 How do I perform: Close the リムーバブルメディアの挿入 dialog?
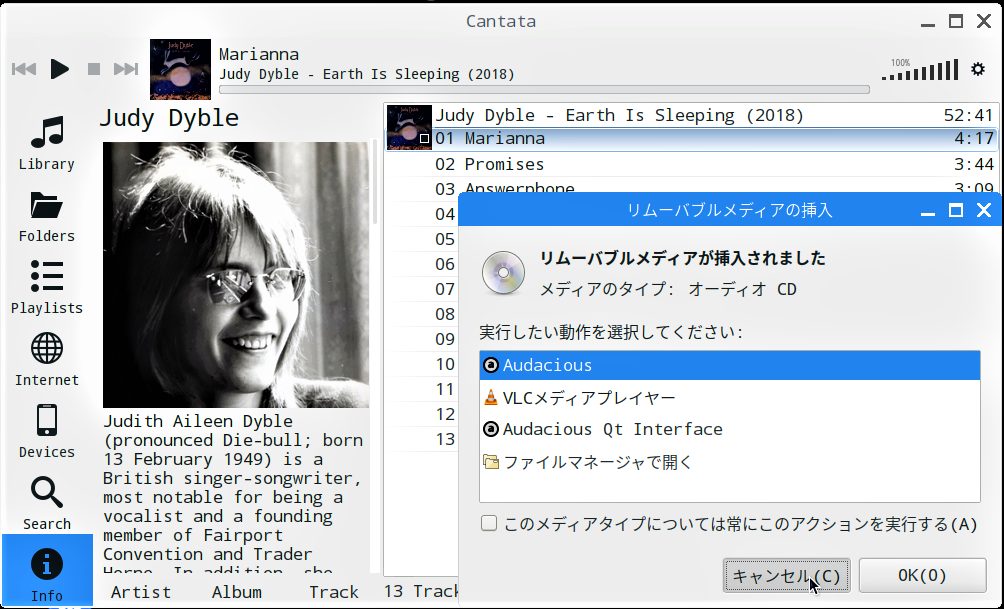click(984, 210)
